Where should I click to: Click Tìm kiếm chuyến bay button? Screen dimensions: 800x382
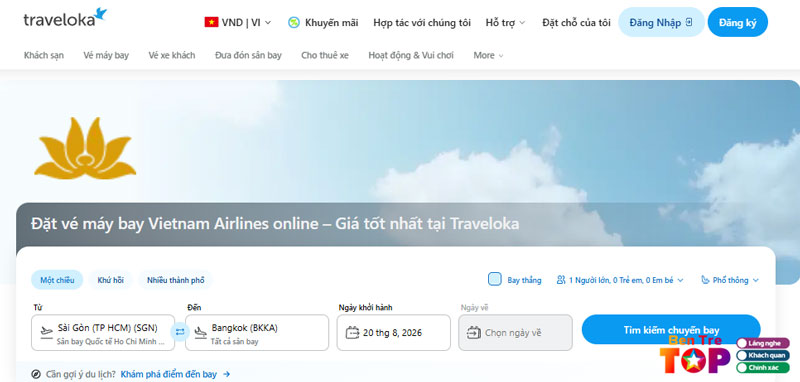coord(671,329)
